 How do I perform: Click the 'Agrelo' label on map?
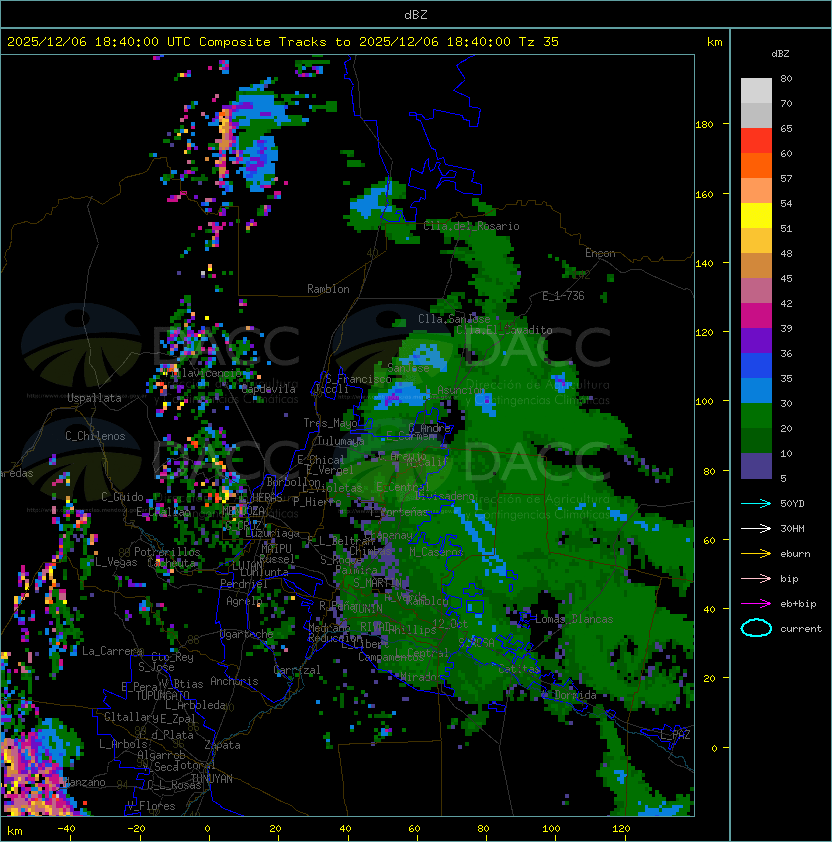click(244, 601)
